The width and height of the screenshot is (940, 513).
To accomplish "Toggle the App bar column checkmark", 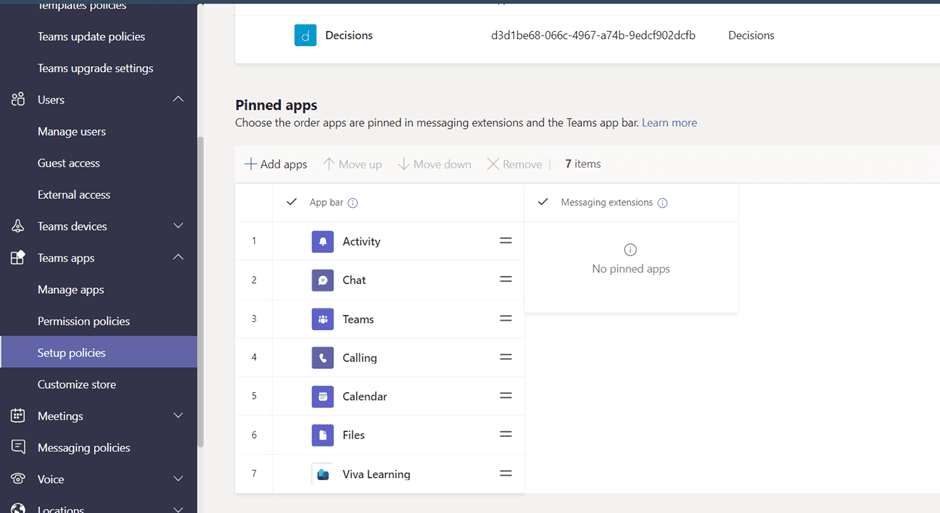I will 291,202.
